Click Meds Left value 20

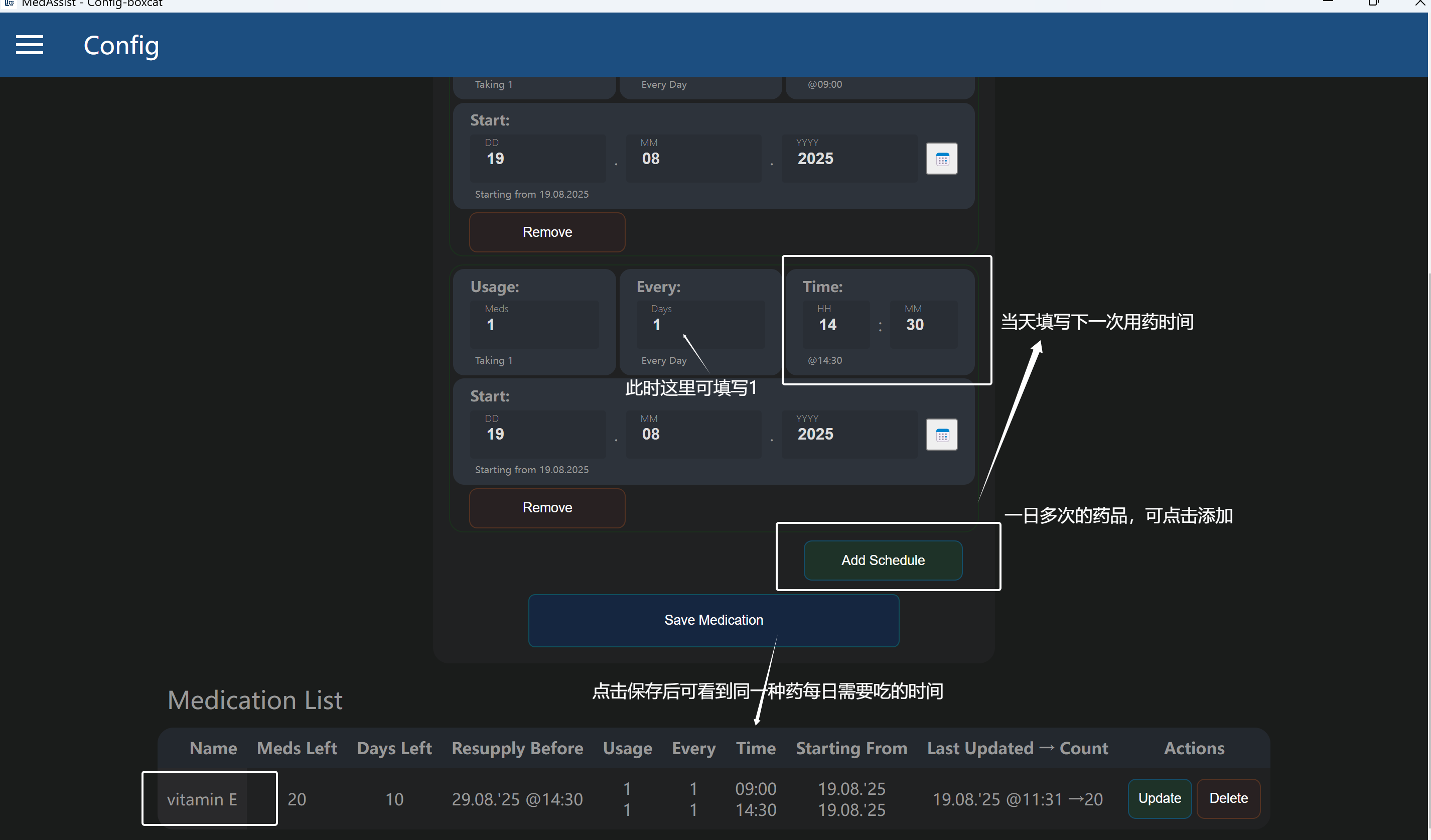coord(297,799)
